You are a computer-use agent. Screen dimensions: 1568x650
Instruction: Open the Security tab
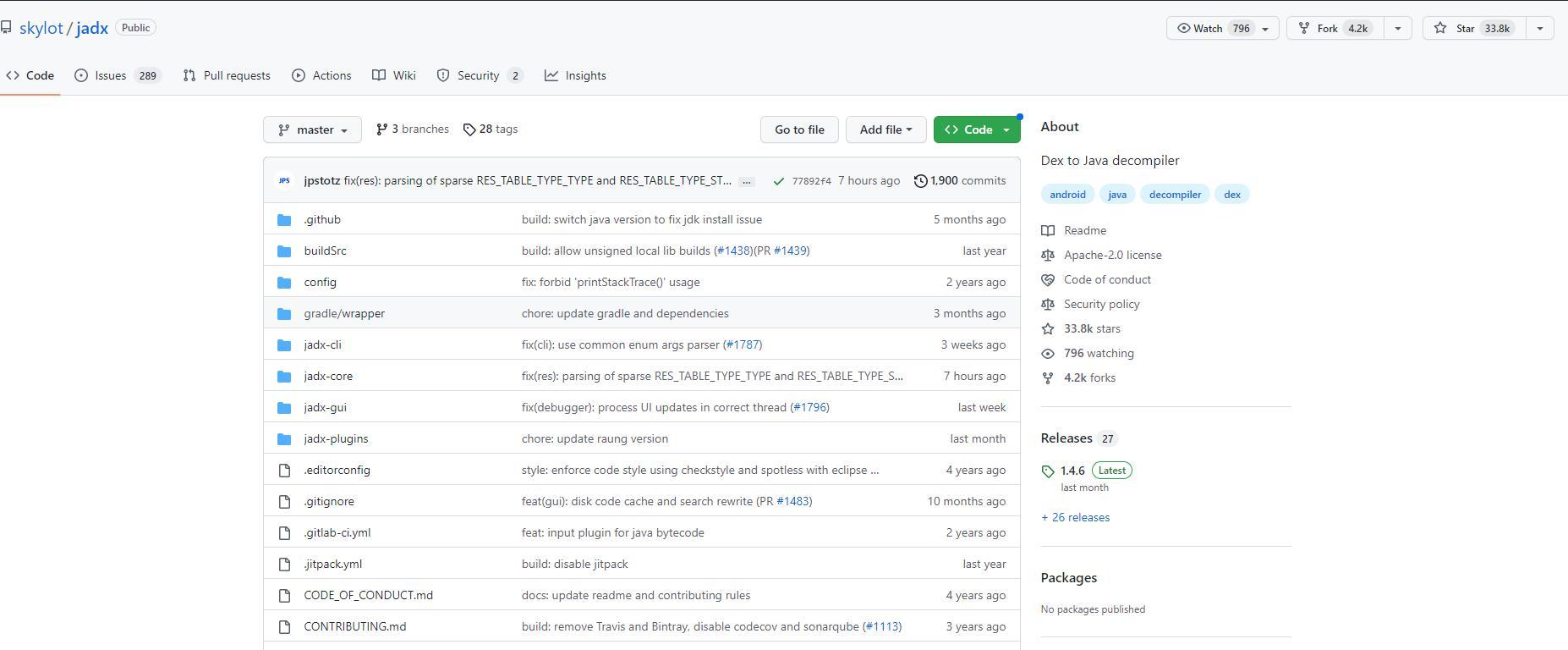pyautogui.click(x=480, y=75)
